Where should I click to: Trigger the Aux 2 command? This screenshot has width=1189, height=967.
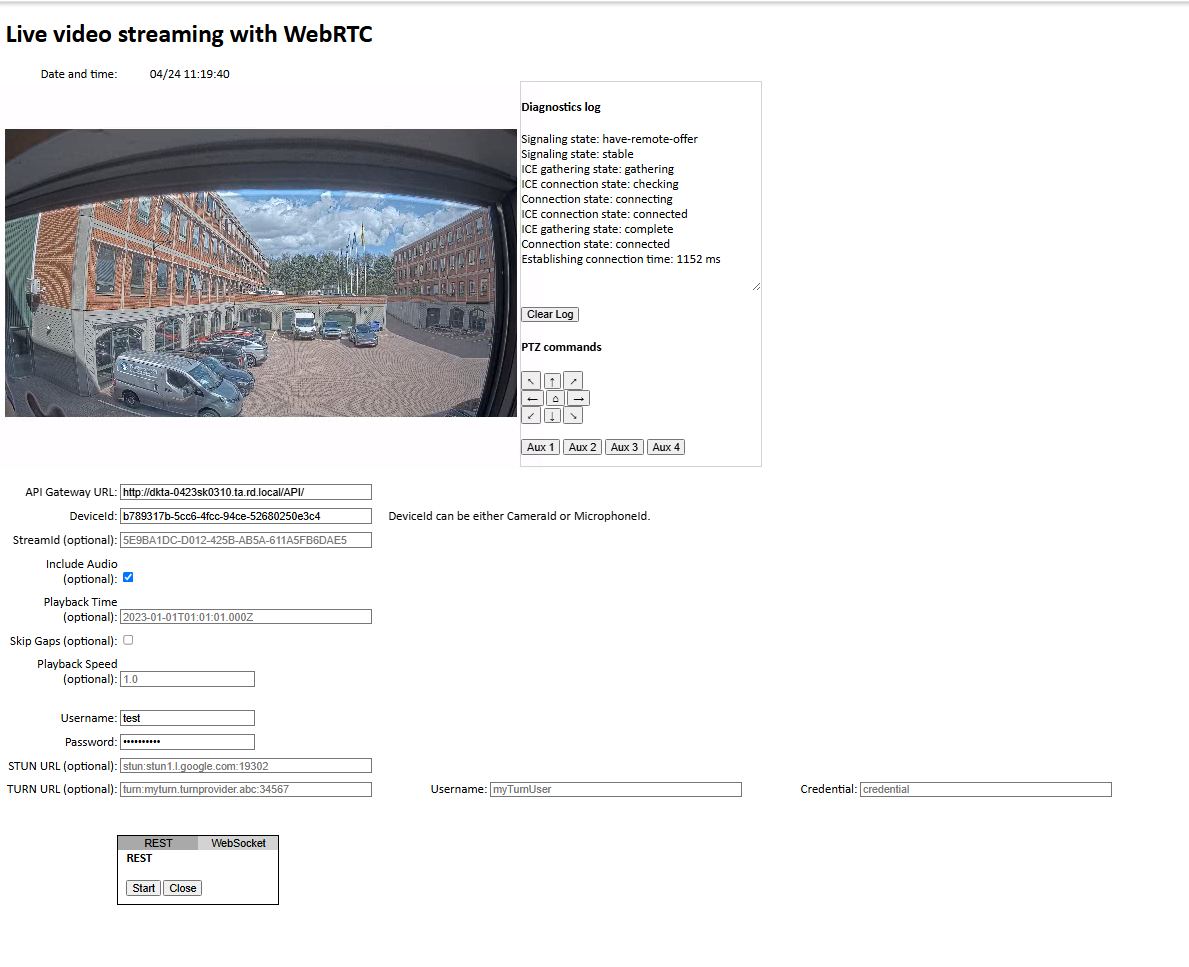tap(582, 447)
